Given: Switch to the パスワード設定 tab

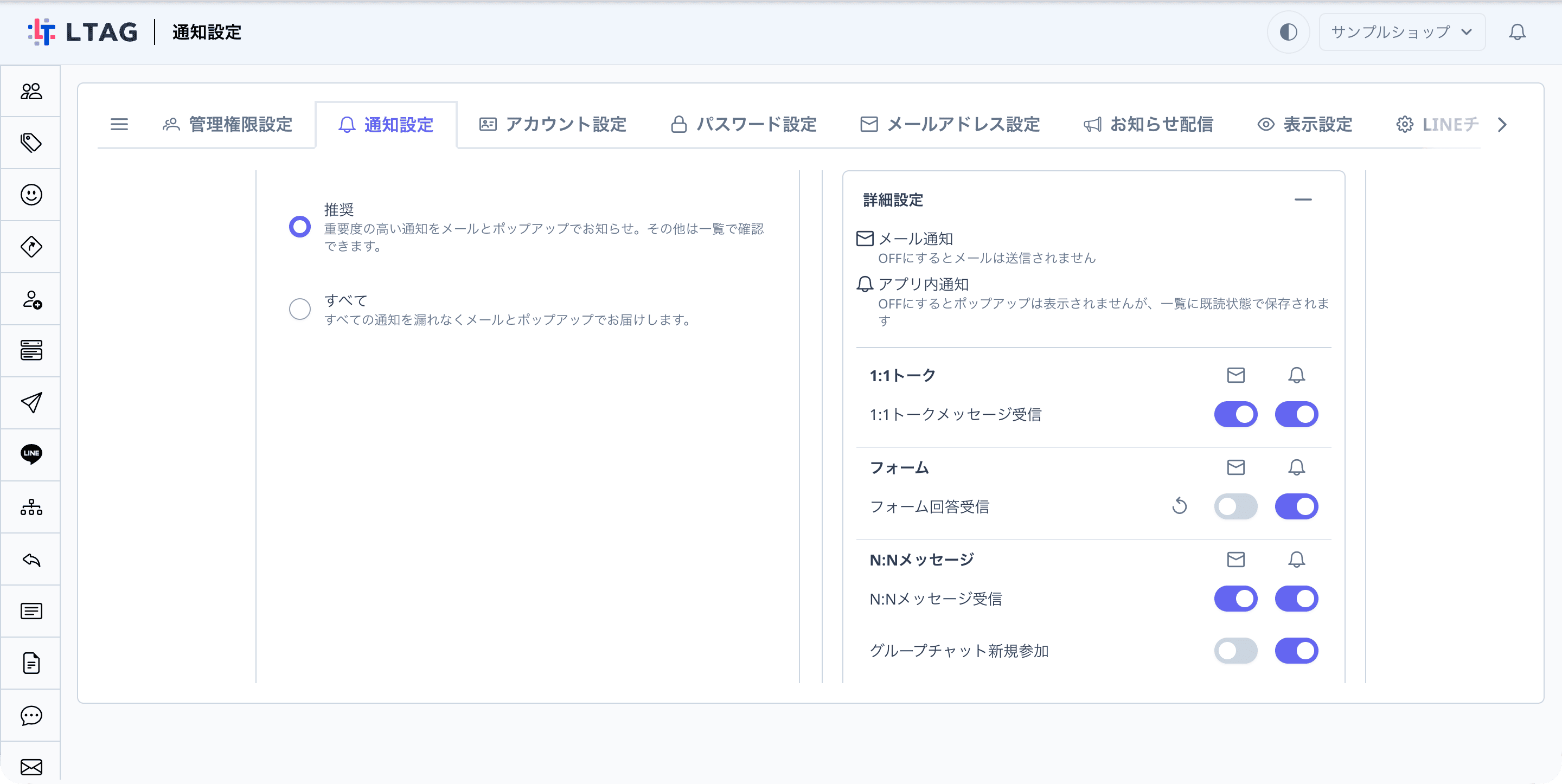Looking at the screenshot, I should (744, 124).
